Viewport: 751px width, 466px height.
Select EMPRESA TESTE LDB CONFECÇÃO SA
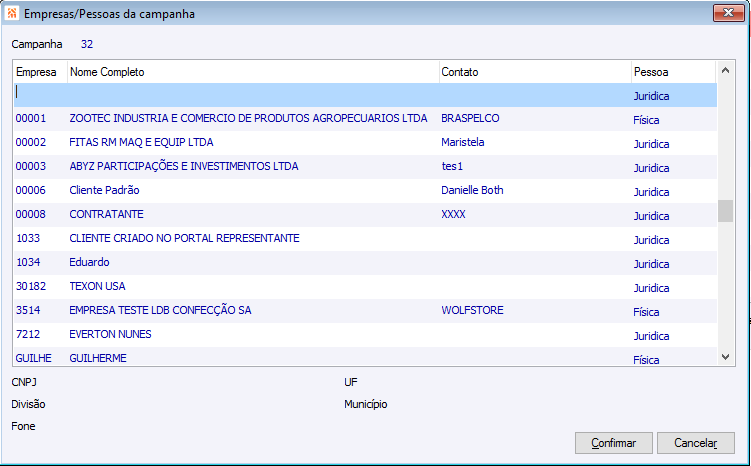(x=160, y=310)
